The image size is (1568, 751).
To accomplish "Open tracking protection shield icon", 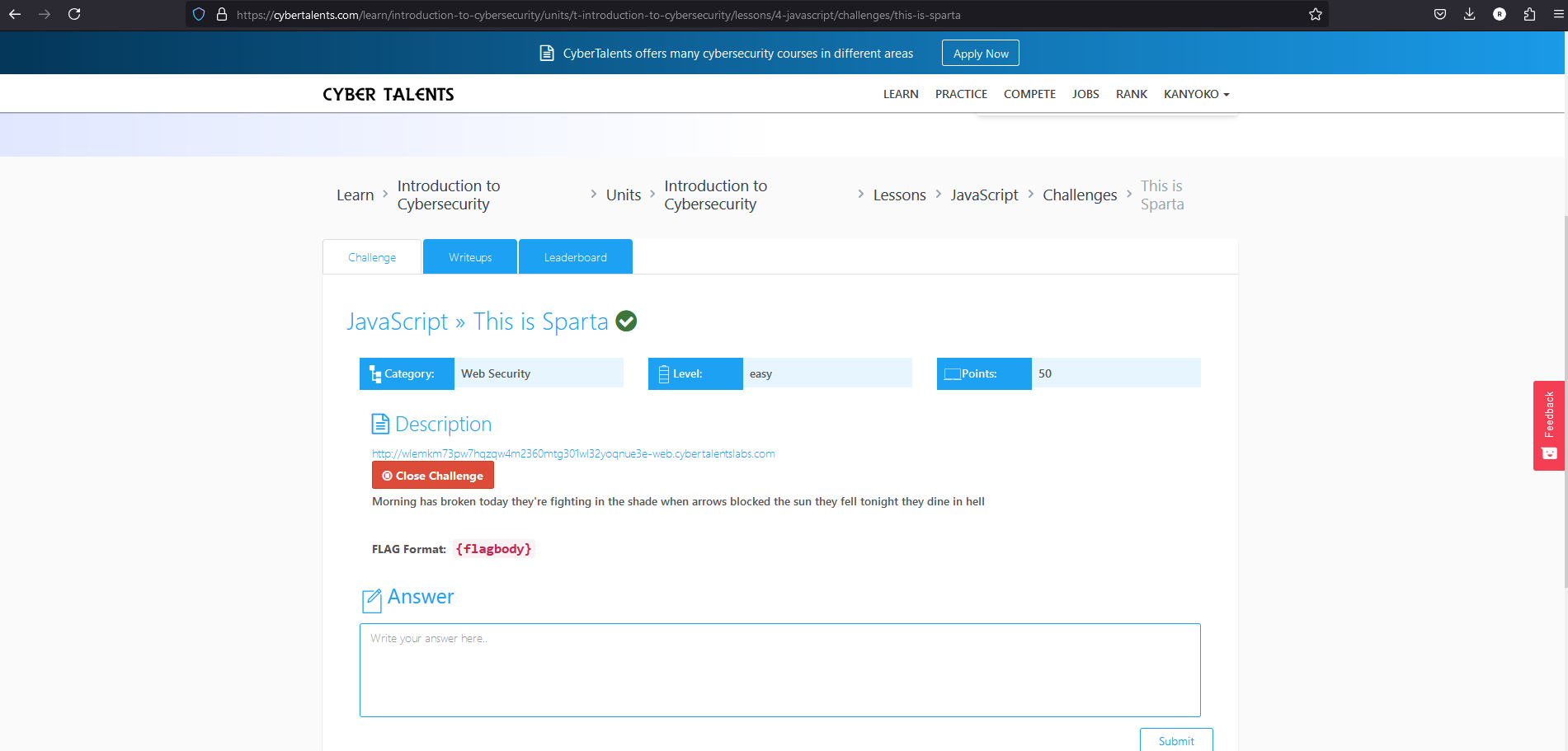I will point(199,14).
